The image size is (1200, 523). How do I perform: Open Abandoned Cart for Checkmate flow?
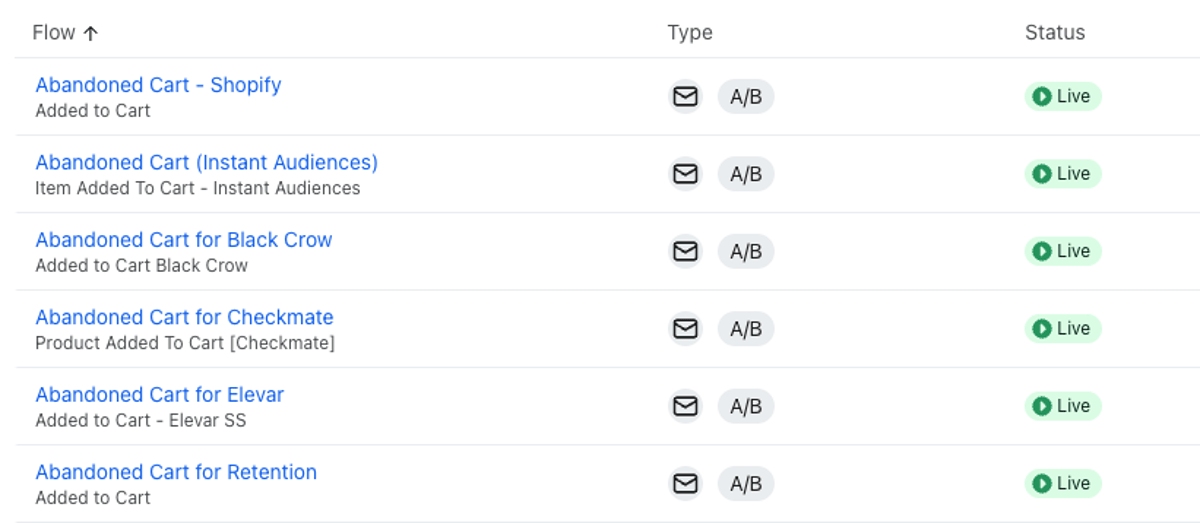pyautogui.click(x=184, y=317)
